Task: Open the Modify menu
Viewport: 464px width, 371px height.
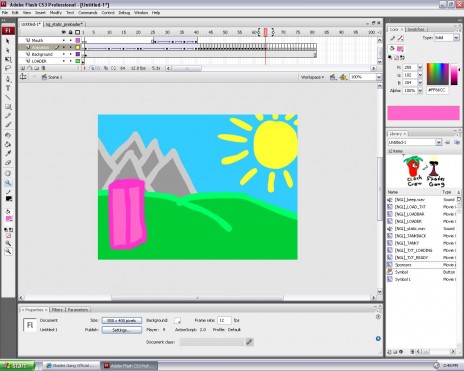Action: pos(56,13)
